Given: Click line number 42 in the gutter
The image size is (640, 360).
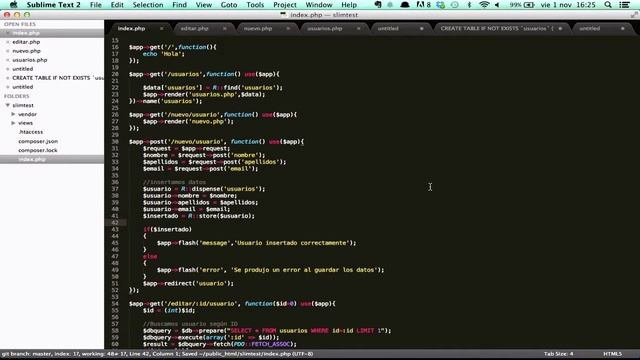Looking at the screenshot, I should [115, 223].
